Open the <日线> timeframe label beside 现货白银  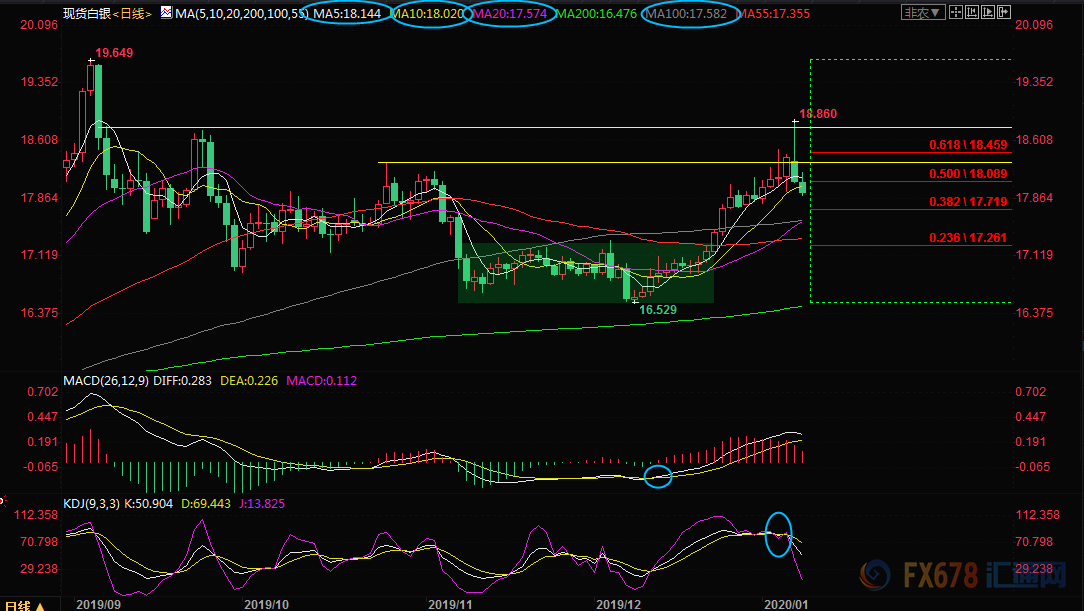coord(130,14)
